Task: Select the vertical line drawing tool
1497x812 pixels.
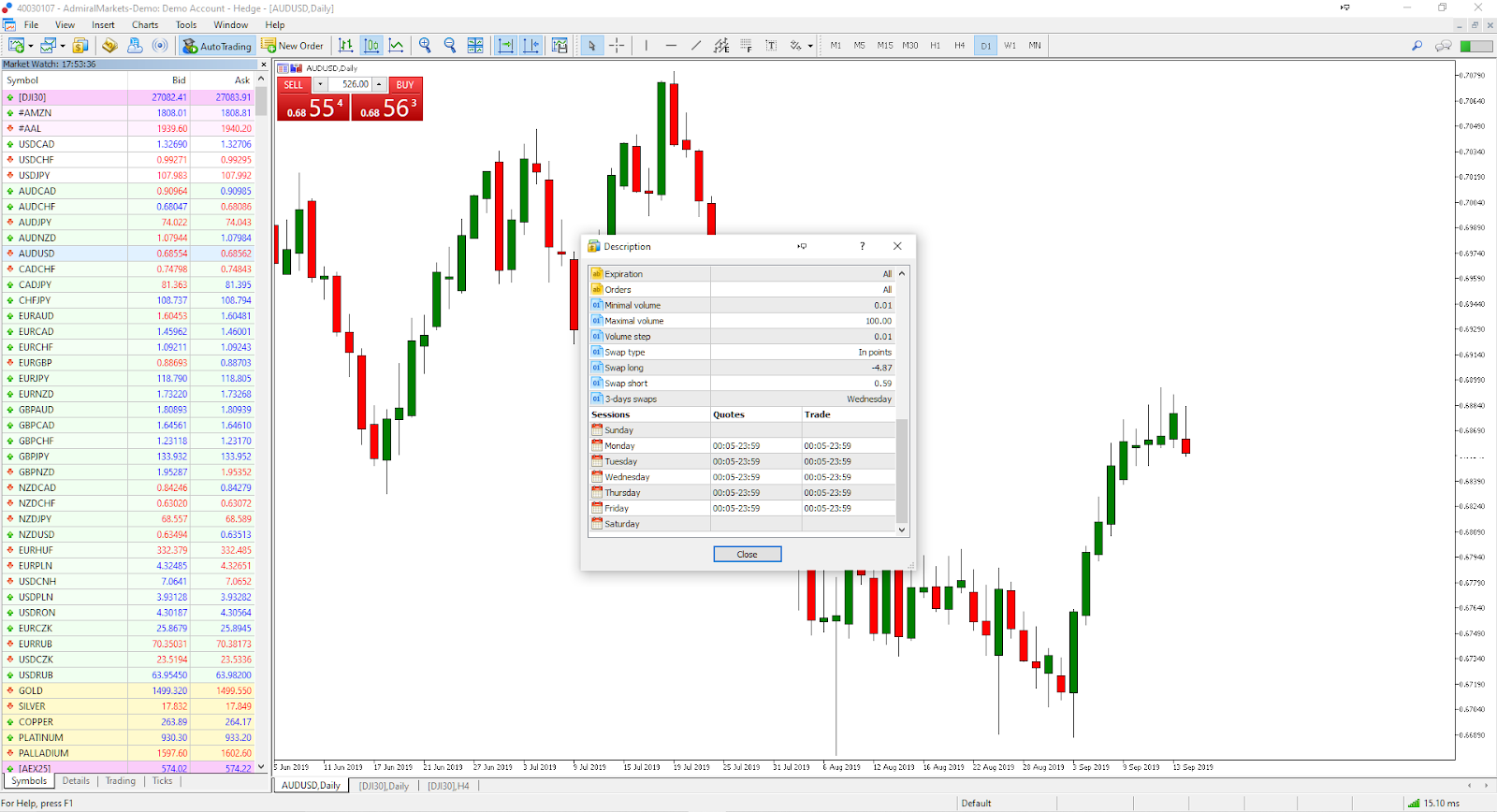Action: click(646, 45)
